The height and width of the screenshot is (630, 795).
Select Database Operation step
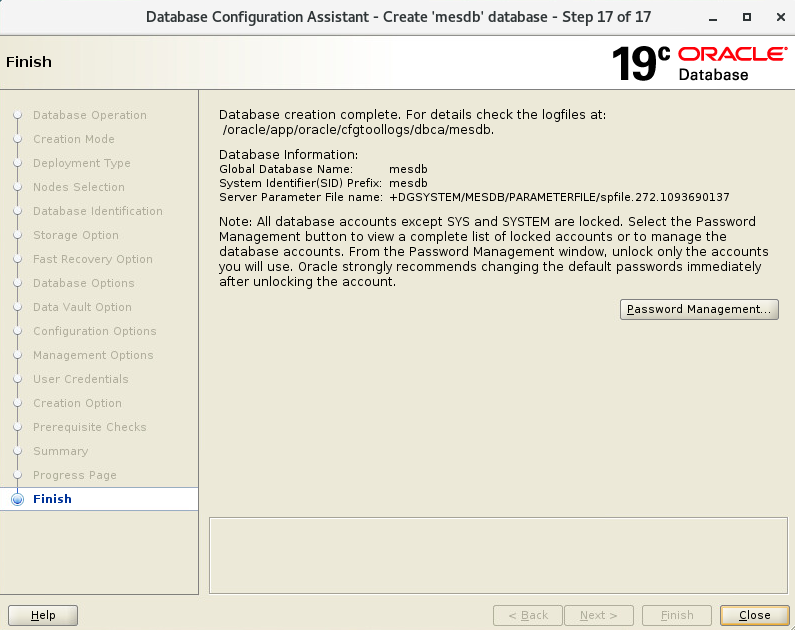pos(89,115)
